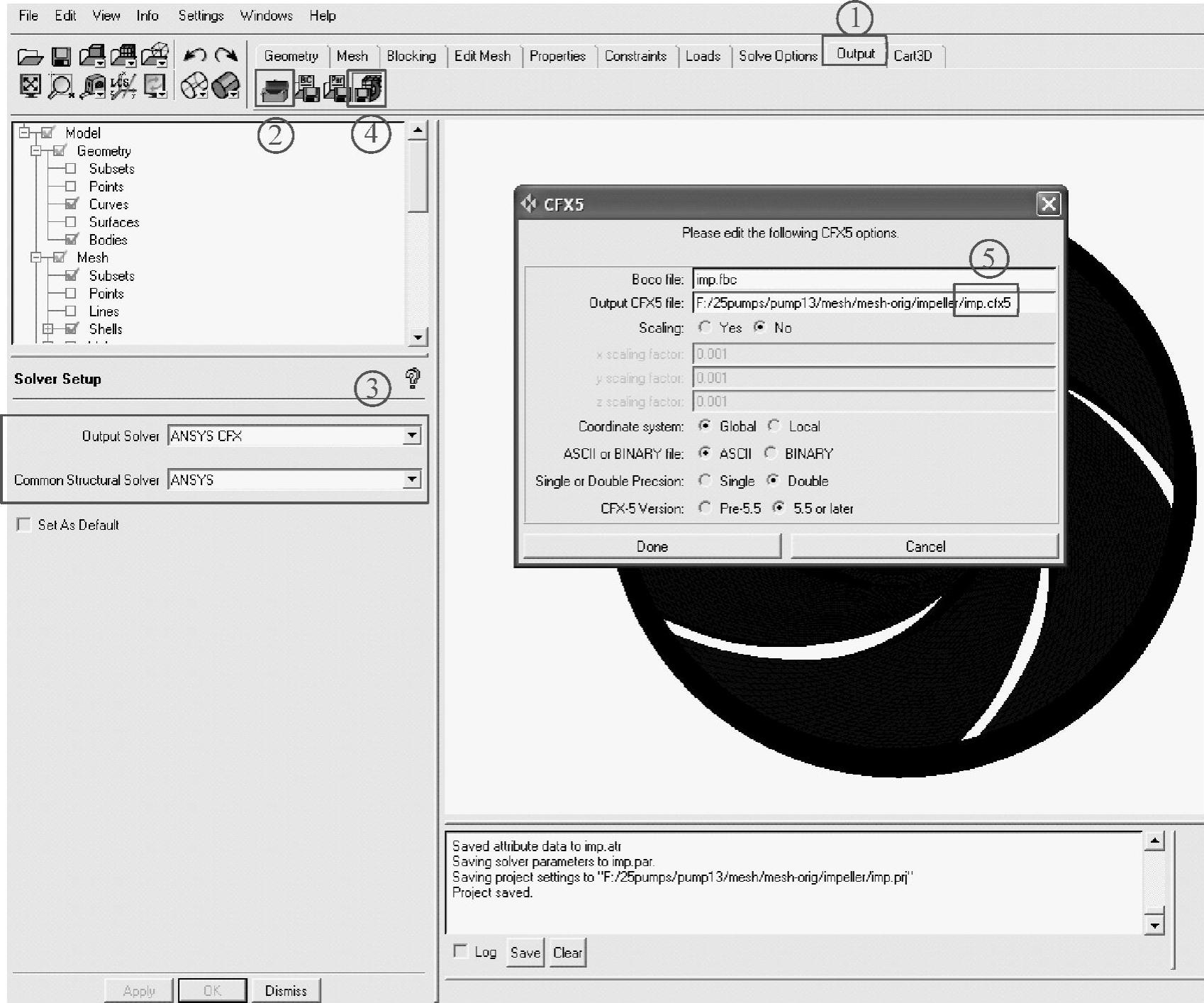The image size is (1204, 1003).
Task: Click Done in CFX5 dialog
Action: 652,546
